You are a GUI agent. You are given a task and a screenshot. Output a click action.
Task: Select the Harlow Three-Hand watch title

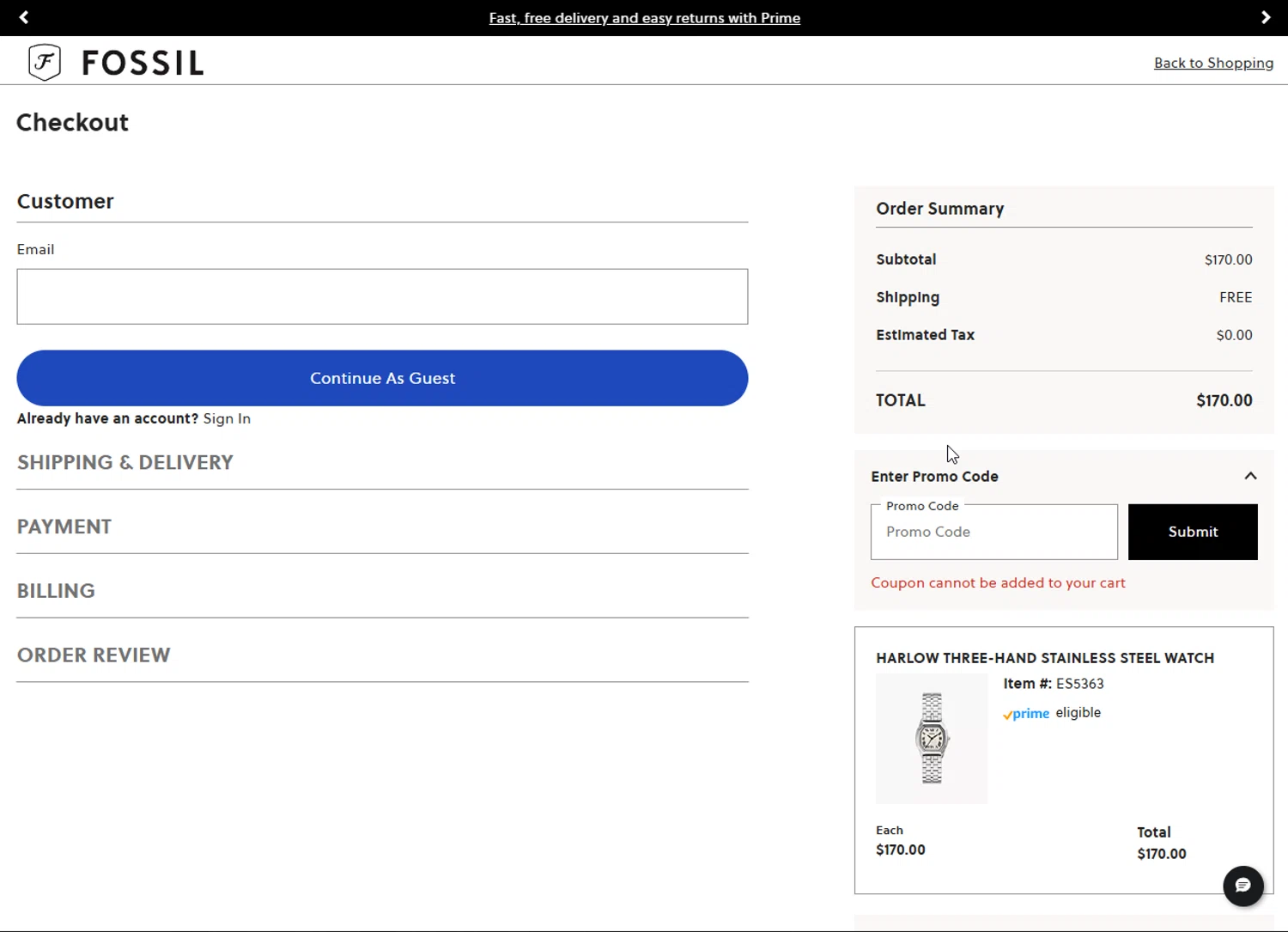coord(1045,658)
